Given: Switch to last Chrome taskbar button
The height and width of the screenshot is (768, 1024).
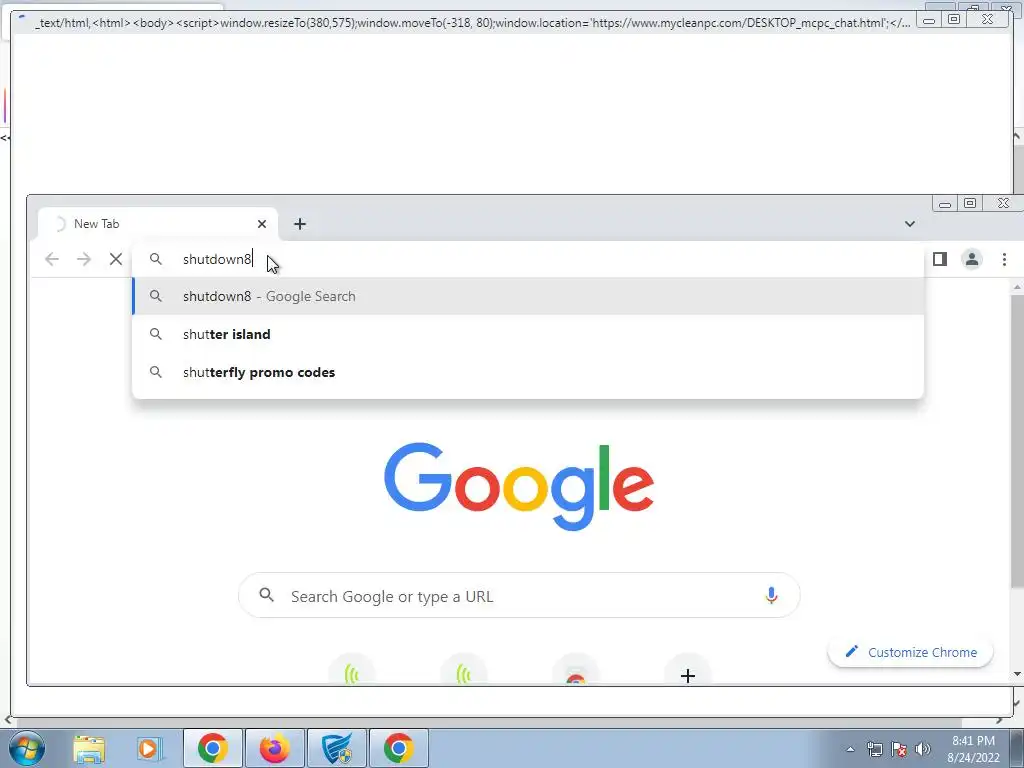Looking at the screenshot, I should (x=398, y=748).
